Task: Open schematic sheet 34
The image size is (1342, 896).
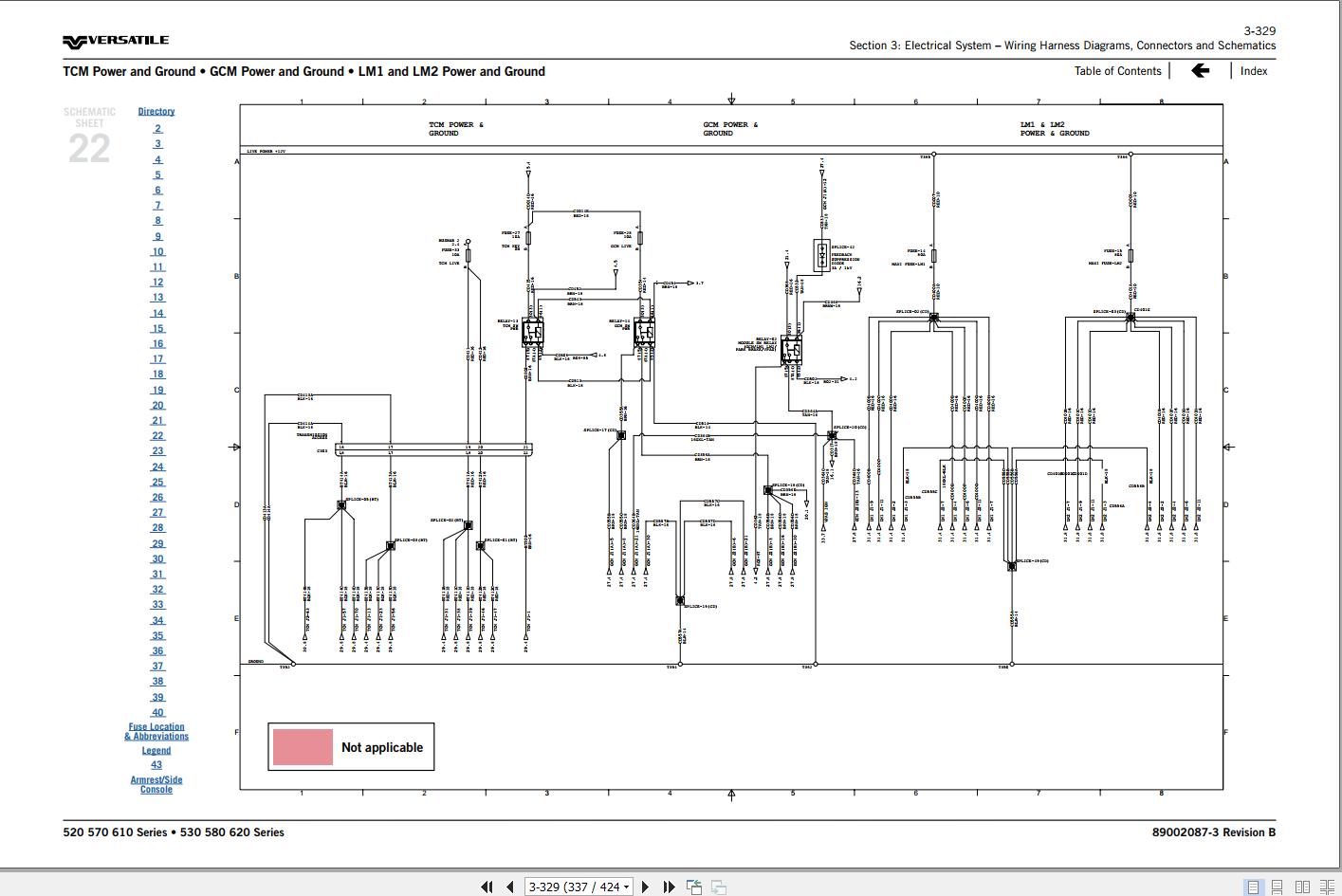Action: tap(157, 620)
